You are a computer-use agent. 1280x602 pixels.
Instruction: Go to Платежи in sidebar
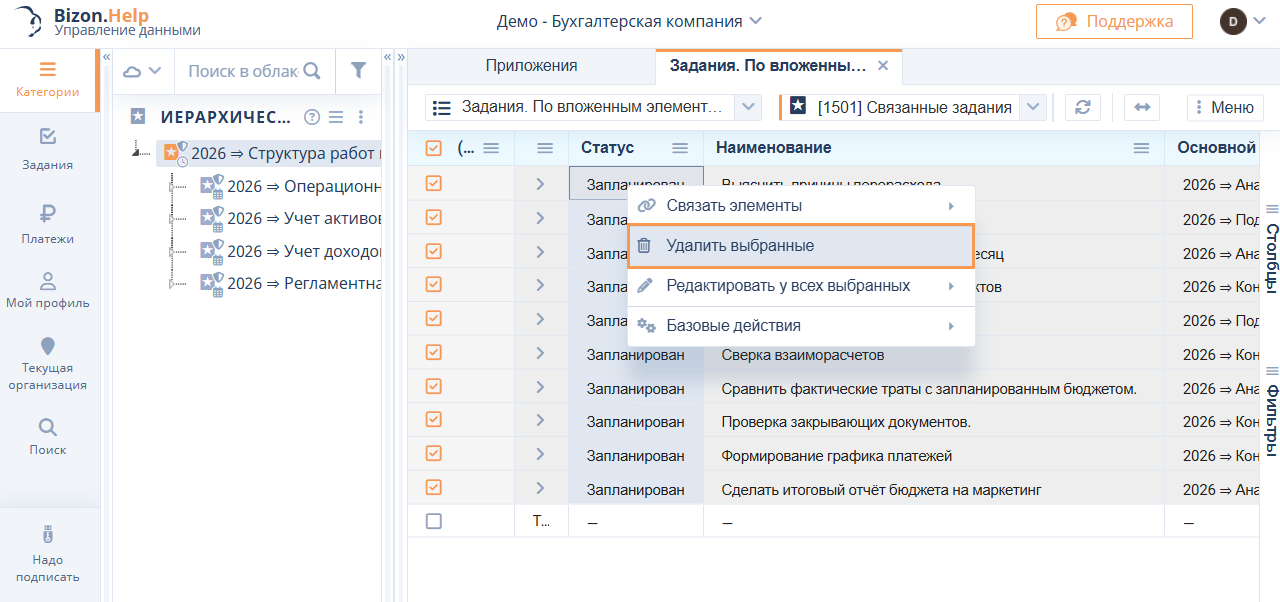(47, 223)
